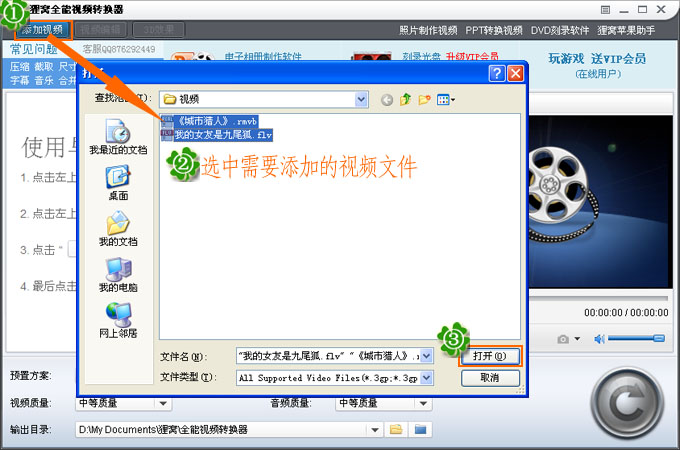This screenshot has height=450, width=680.
Task: Open 我的电脑 in the places sidebar
Action: pos(118,275)
